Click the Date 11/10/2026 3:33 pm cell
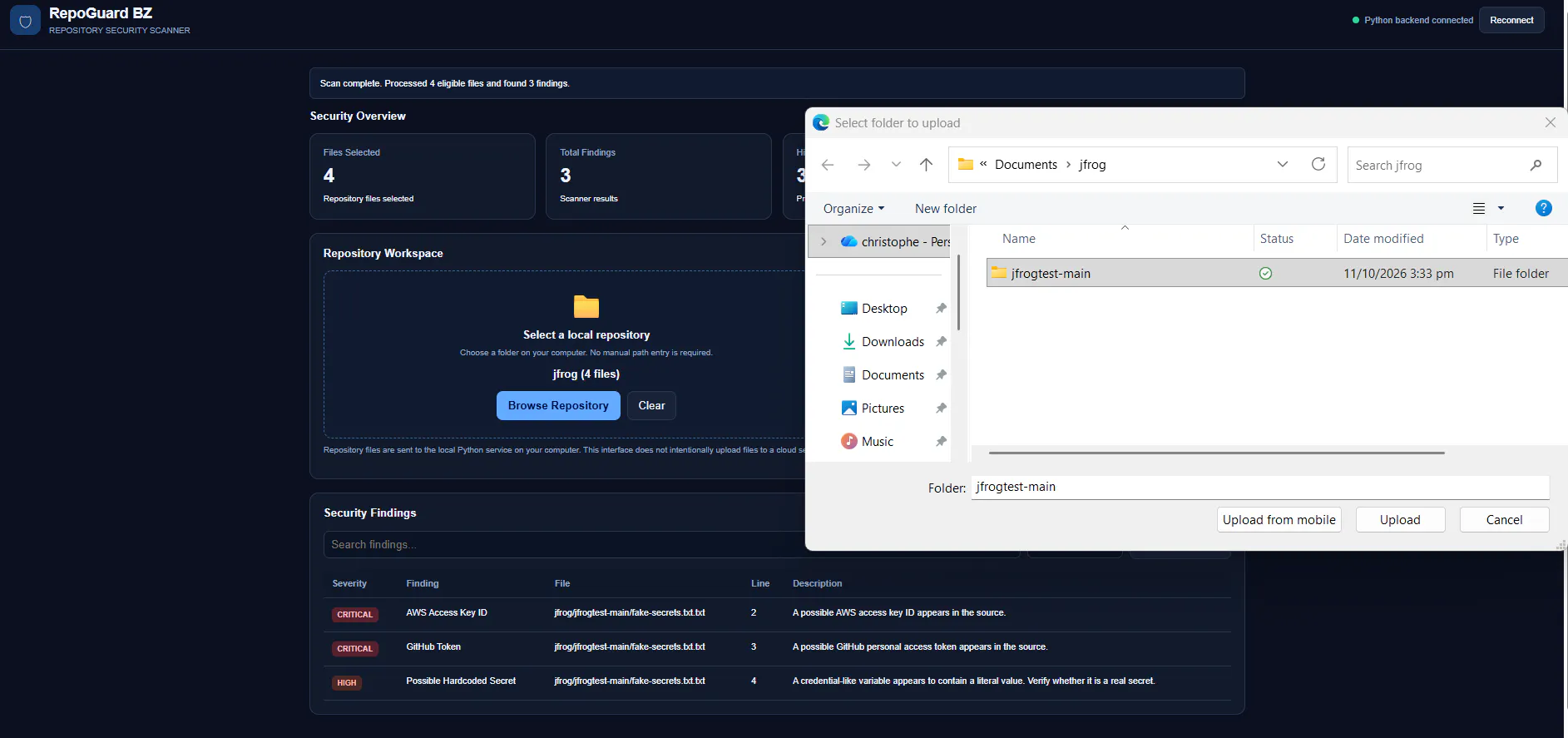Screen dimensions: 1568x738 1398,274
